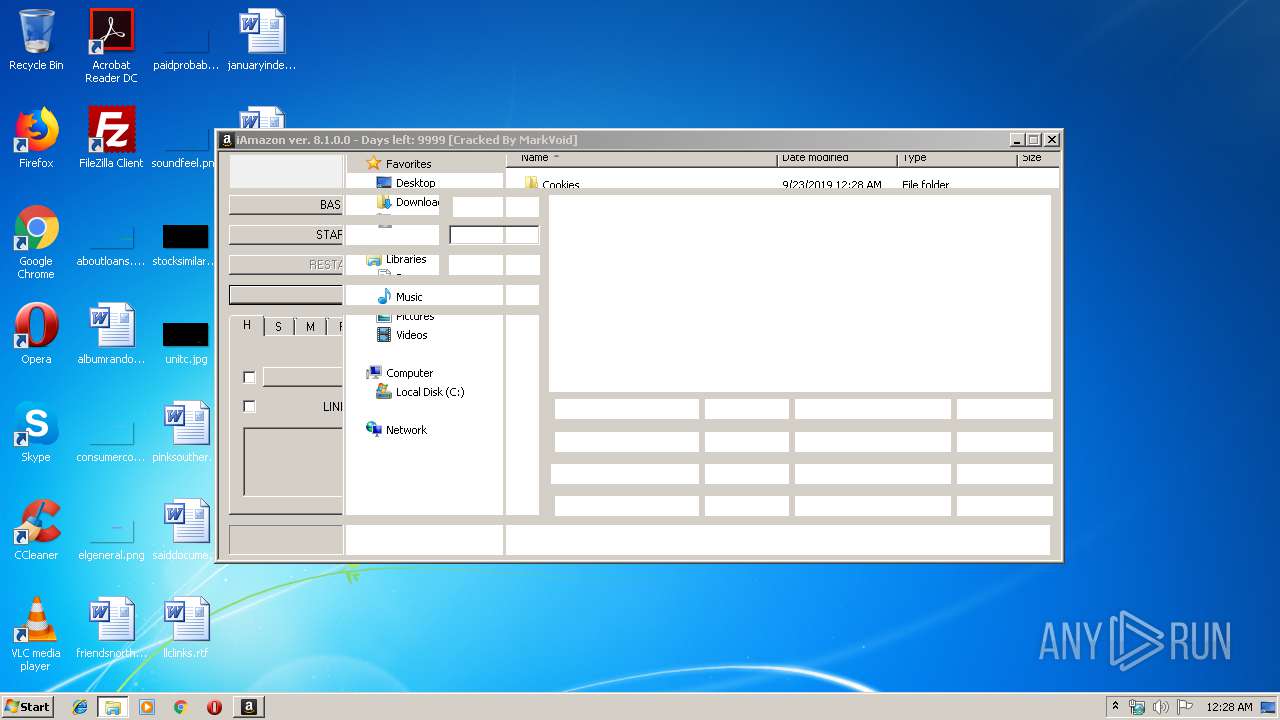The image size is (1280, 720).
Task: Switch to the H tab in iAmazon
Action: tap(247, 326)
